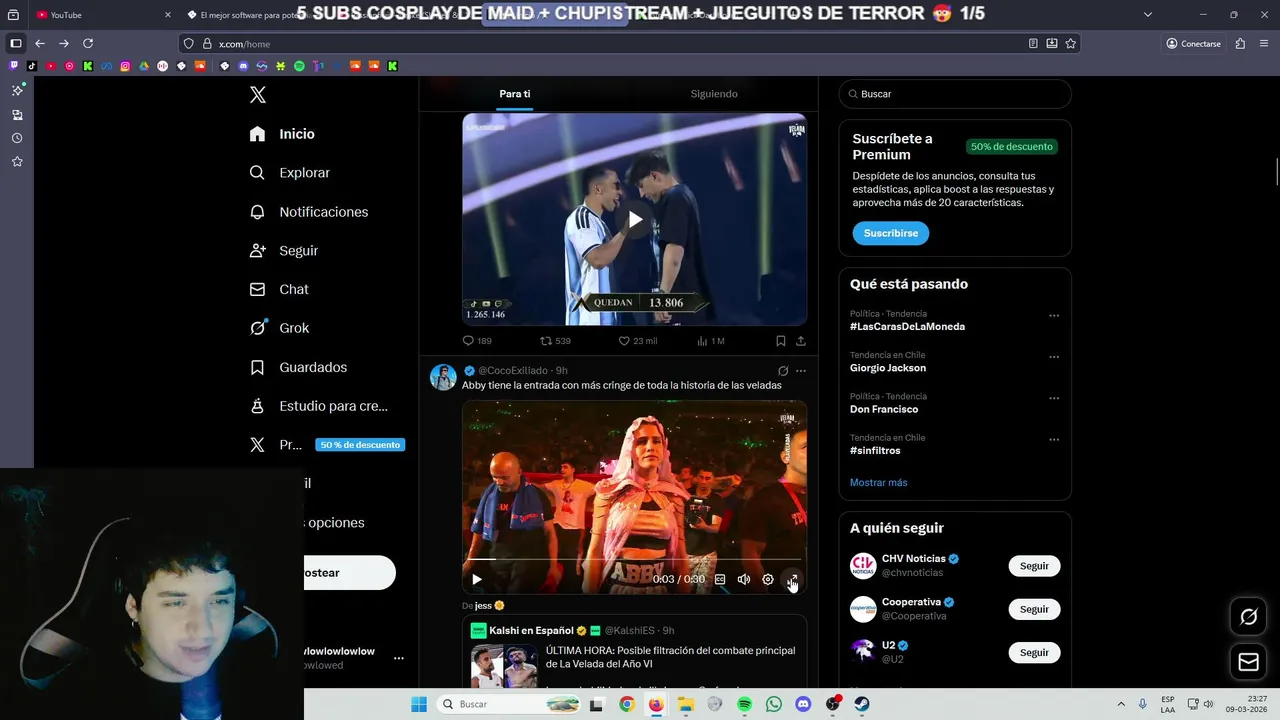Like the post with 23 mil likes
1280x720 pixels.
pos(637,341)
